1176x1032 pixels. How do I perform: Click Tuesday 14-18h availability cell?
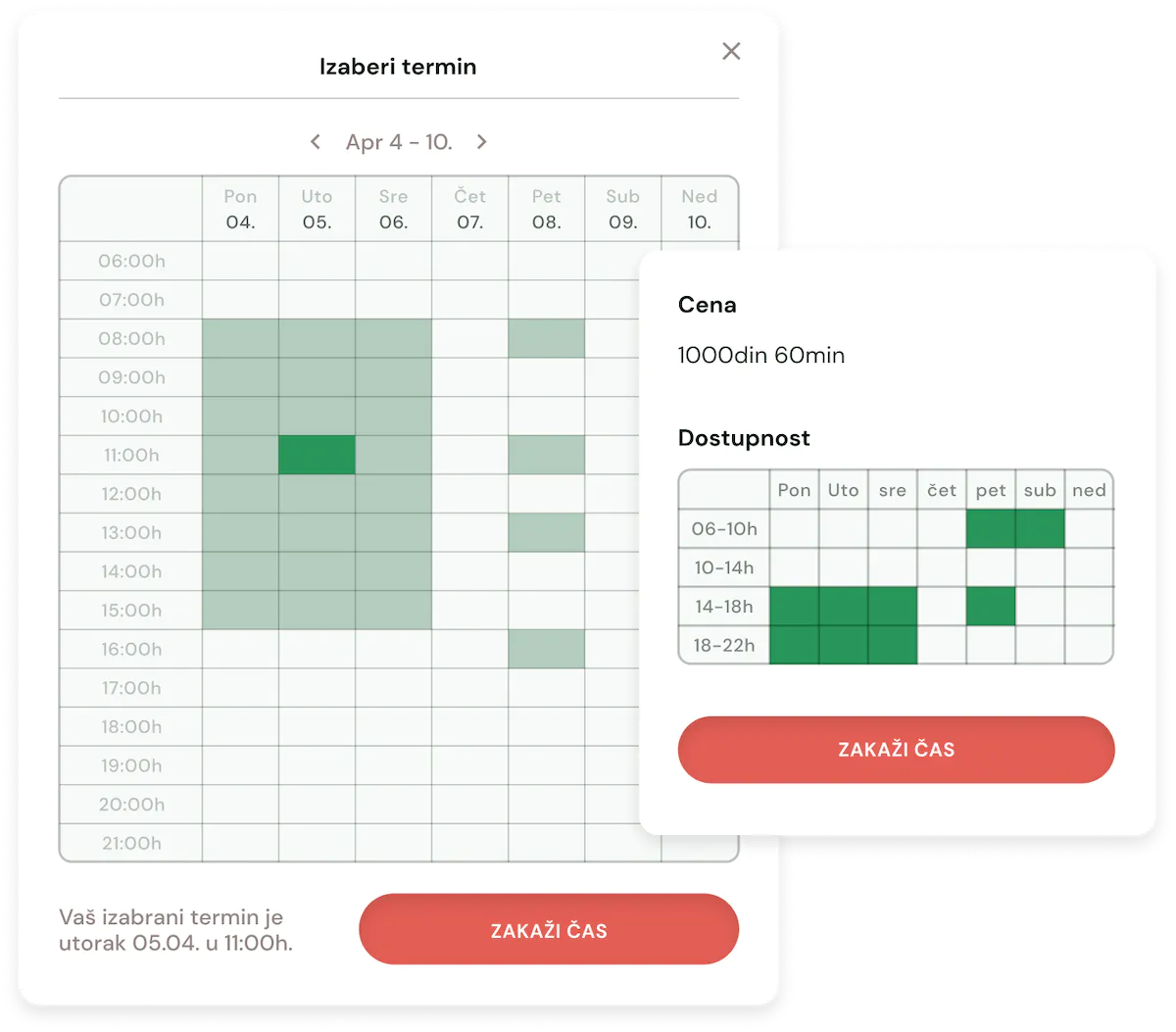tap(843, 606)
